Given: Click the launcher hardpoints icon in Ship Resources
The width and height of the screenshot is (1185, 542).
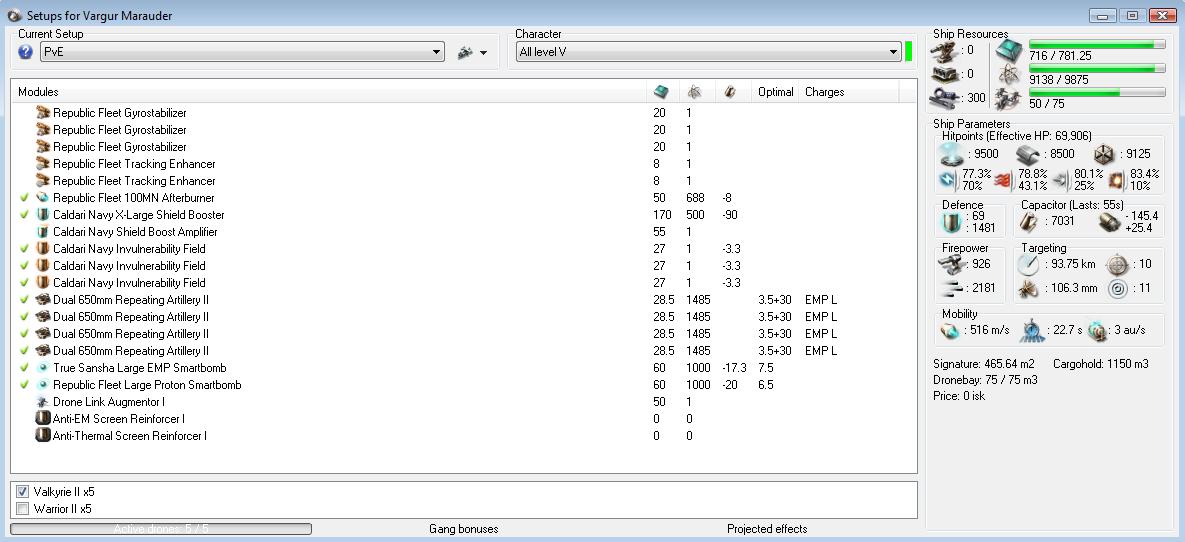Looking at the screenshot, I should pos(945,74).
